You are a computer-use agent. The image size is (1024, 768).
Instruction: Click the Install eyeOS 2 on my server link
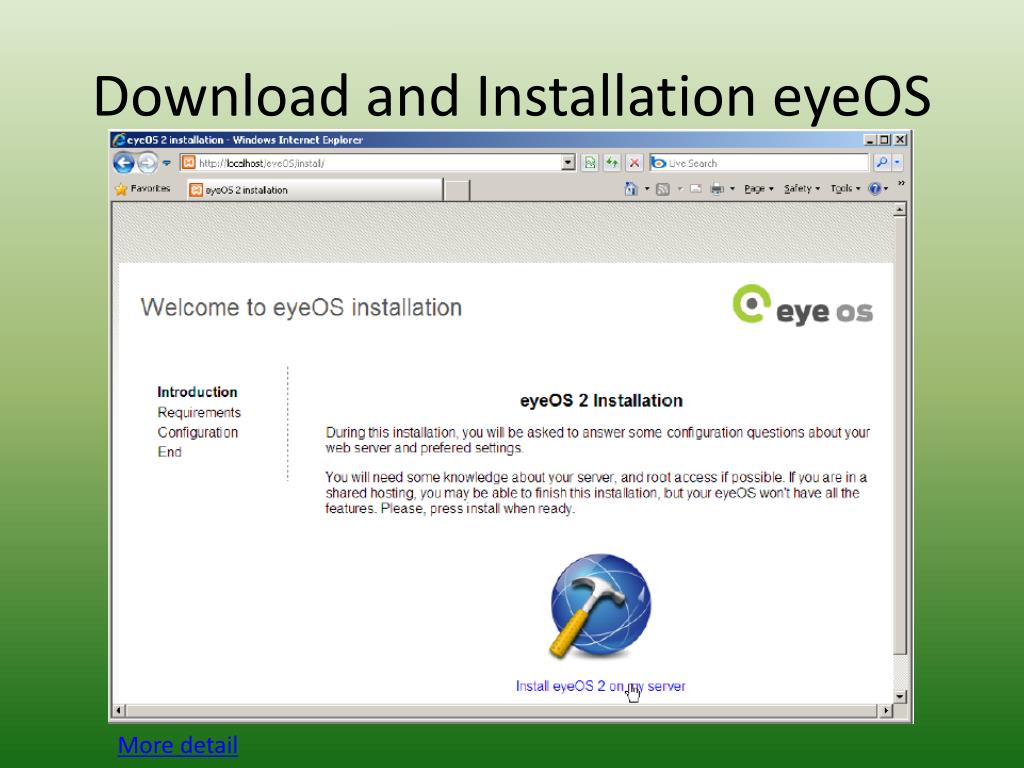pyautogui.click(x=600, y=686)
